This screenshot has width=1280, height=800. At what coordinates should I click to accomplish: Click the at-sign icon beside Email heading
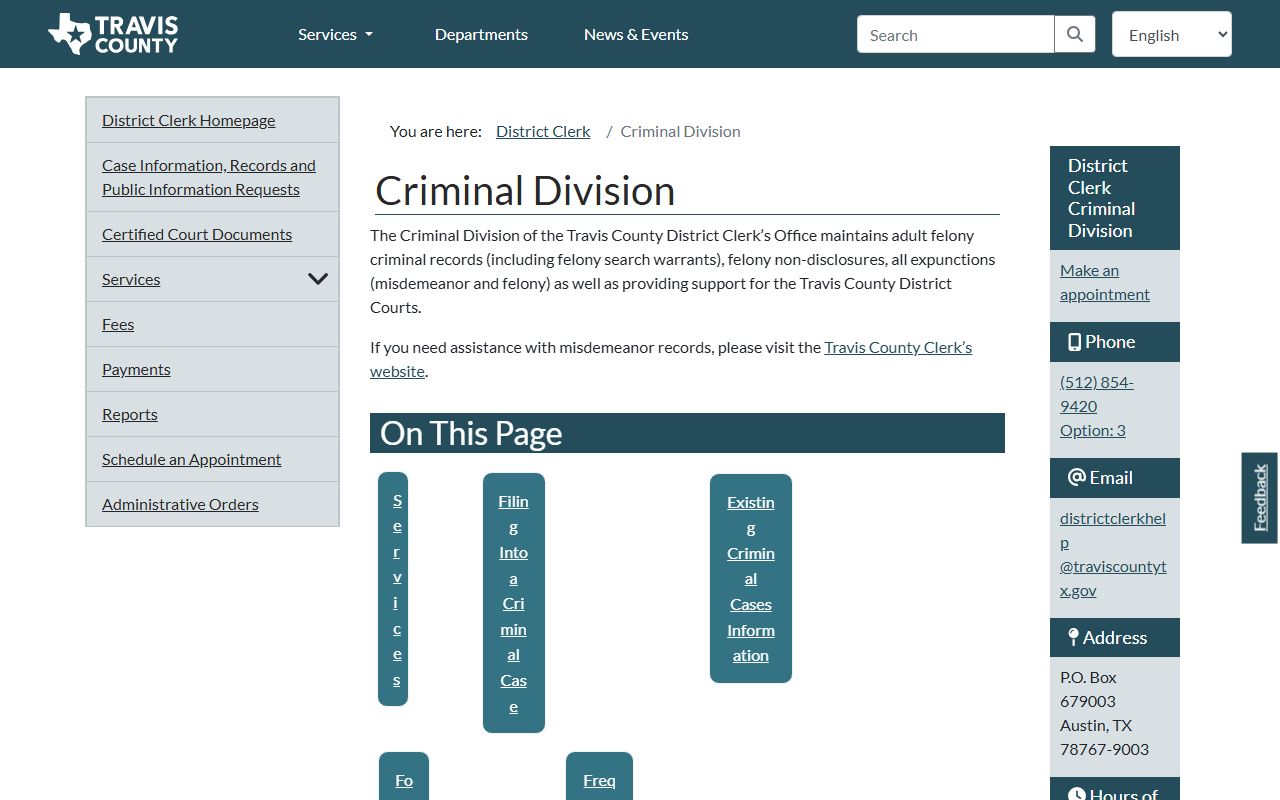pos(1077,477)
